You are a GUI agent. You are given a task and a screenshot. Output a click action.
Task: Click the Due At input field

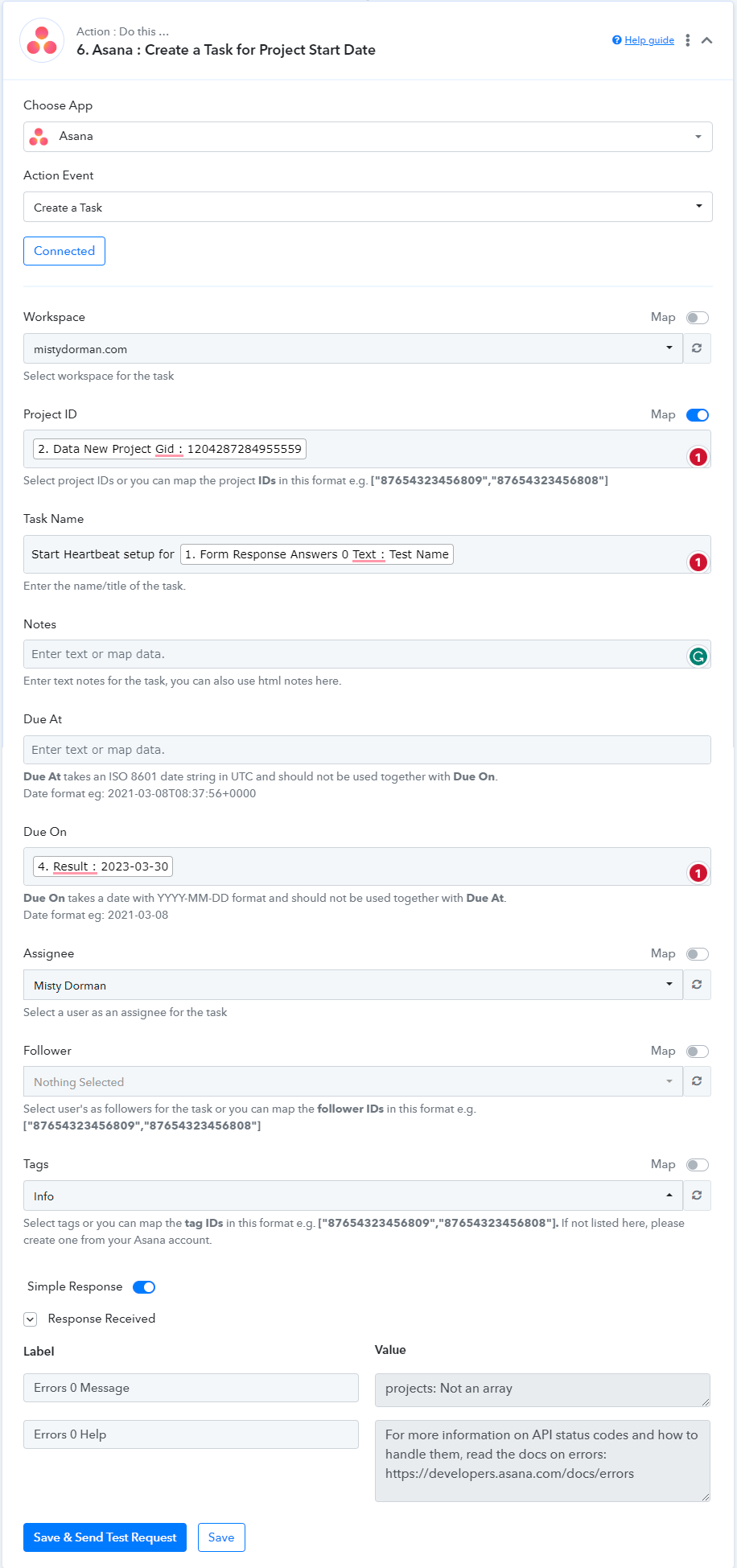[367, 750]
